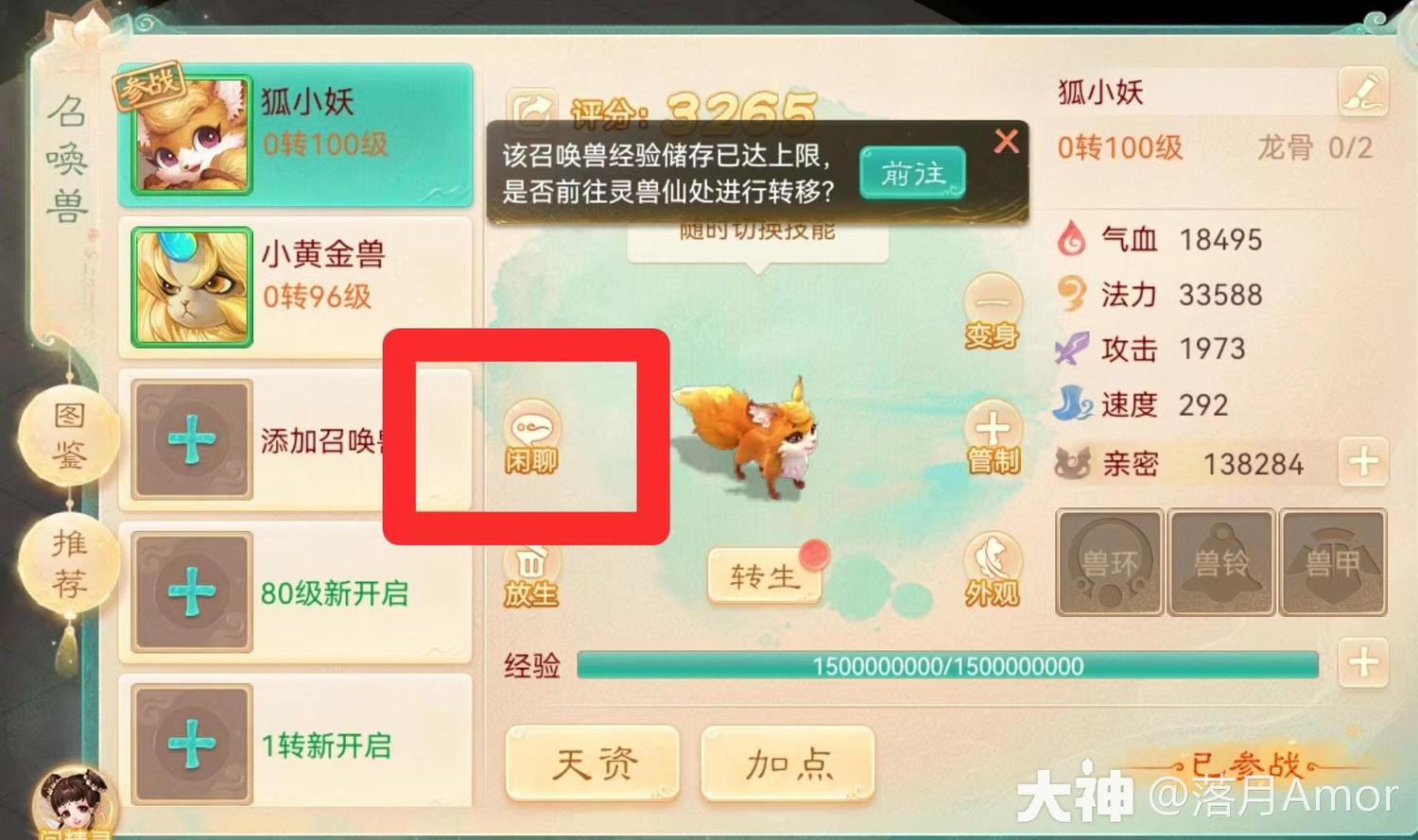
Task: Open the 天资 button
Action: click(x=593, y=763)
